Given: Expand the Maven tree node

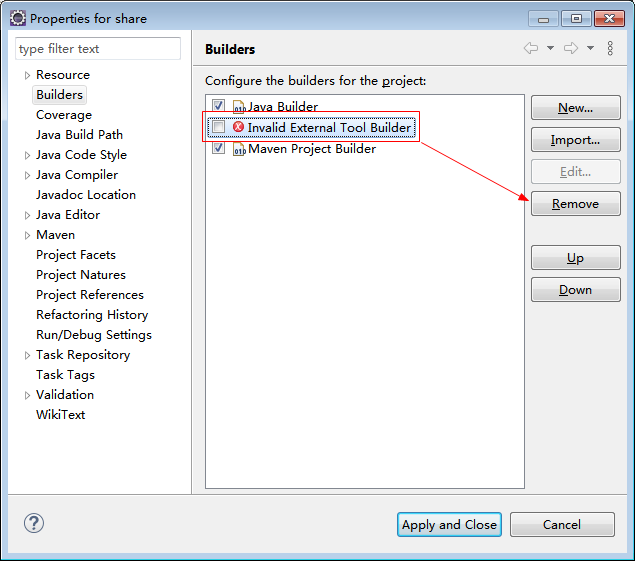Looking at the screenshot, I should pyautogui.click(x=27, y=235).
